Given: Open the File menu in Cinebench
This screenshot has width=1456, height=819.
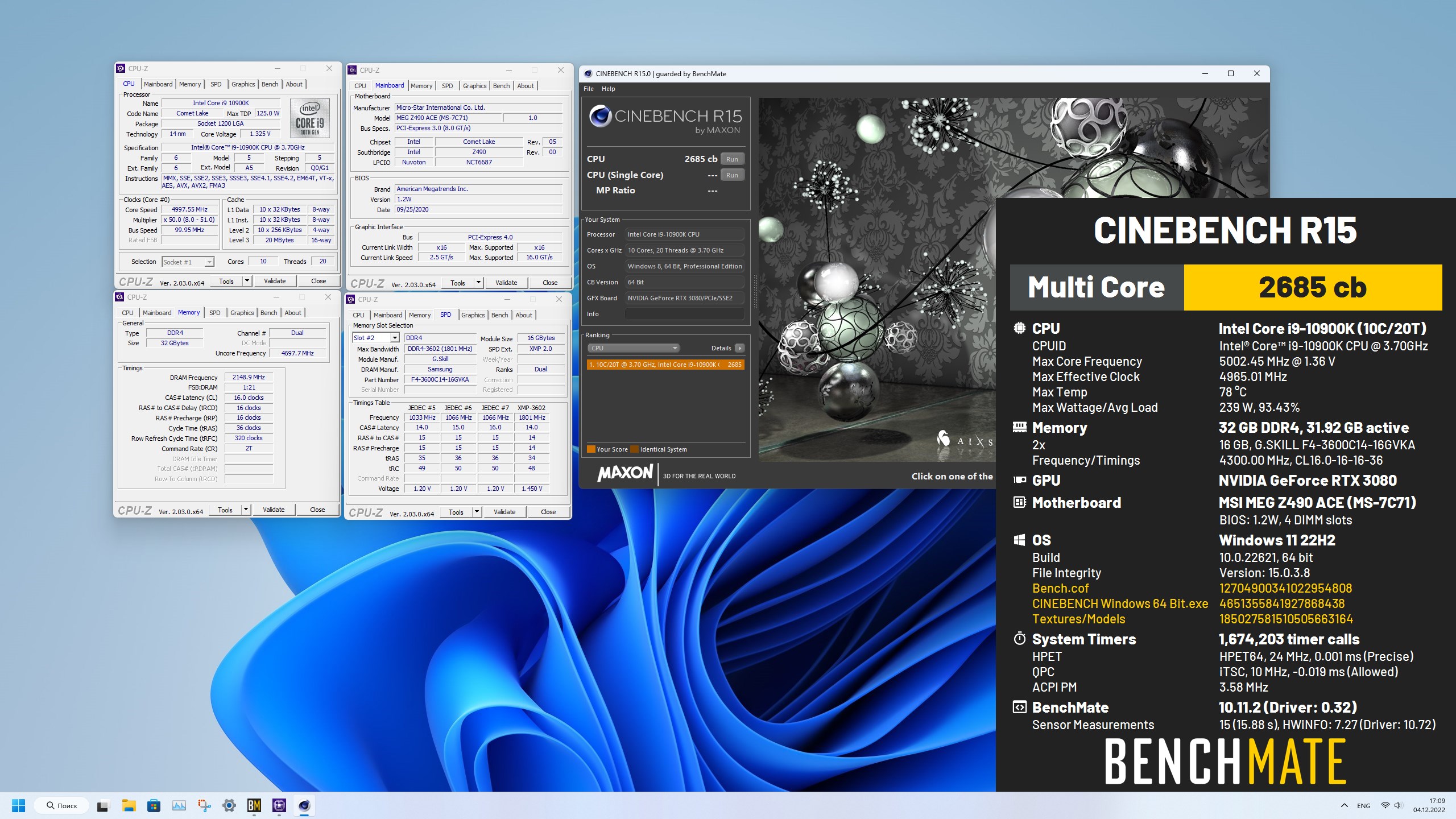Looking at the screenshot, I should (x=589, y=89).
